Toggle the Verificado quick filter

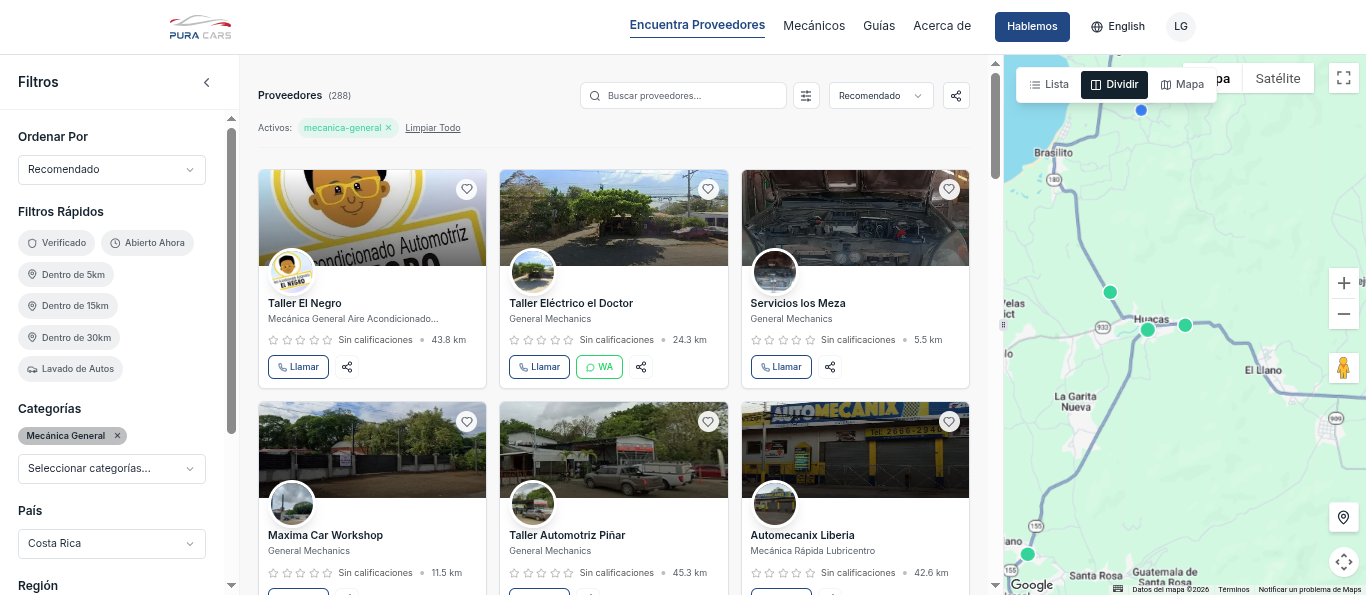click(x=57, y=243)
